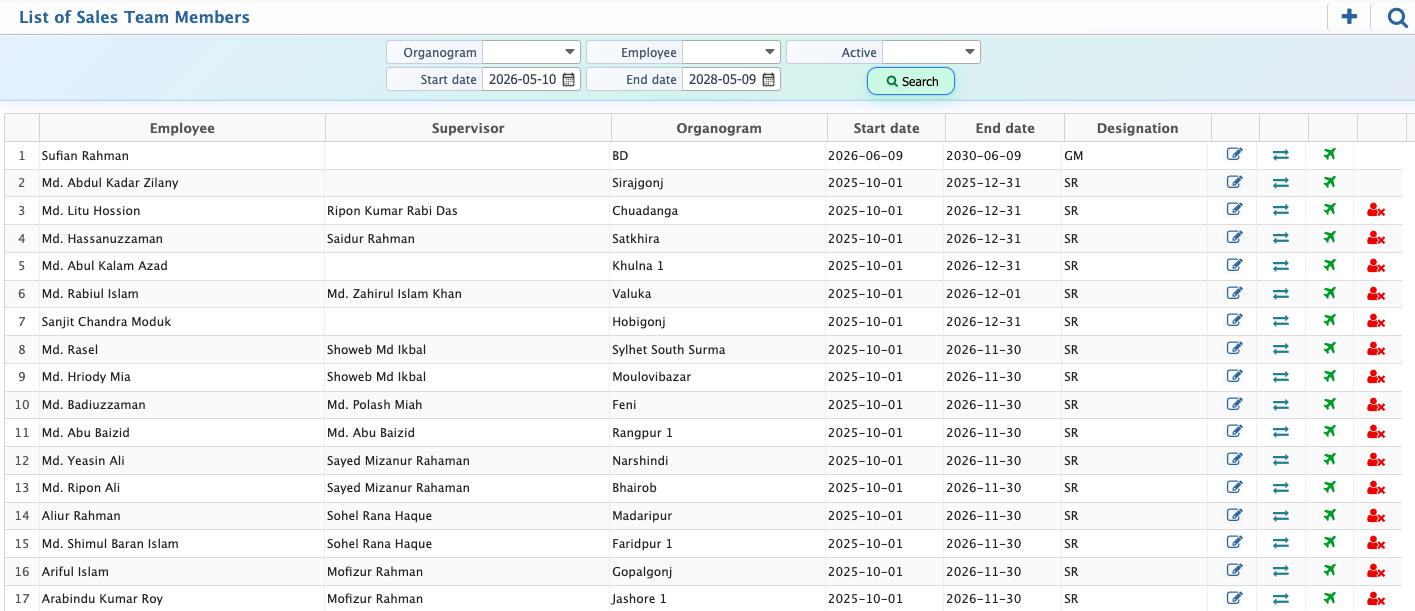Click 'List of Sales Team Members' heading
The width and height of the screenshot is (1415, 611).
coord(135,17)
